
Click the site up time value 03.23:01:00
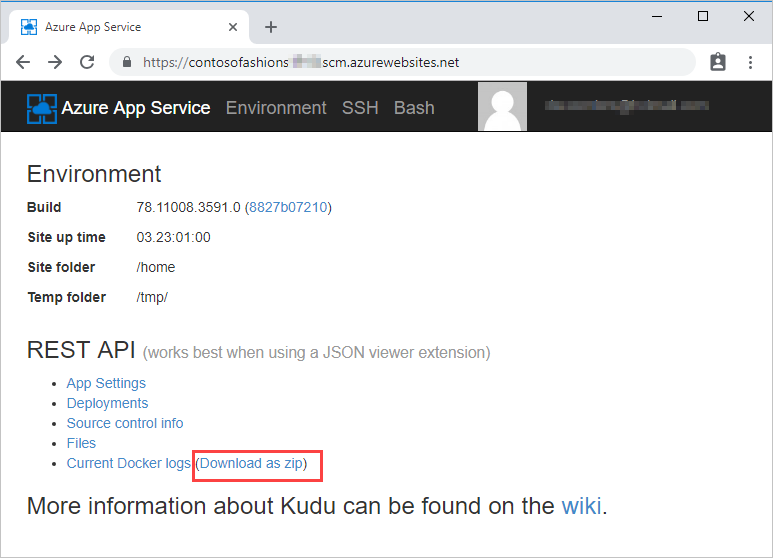[174, 237]
